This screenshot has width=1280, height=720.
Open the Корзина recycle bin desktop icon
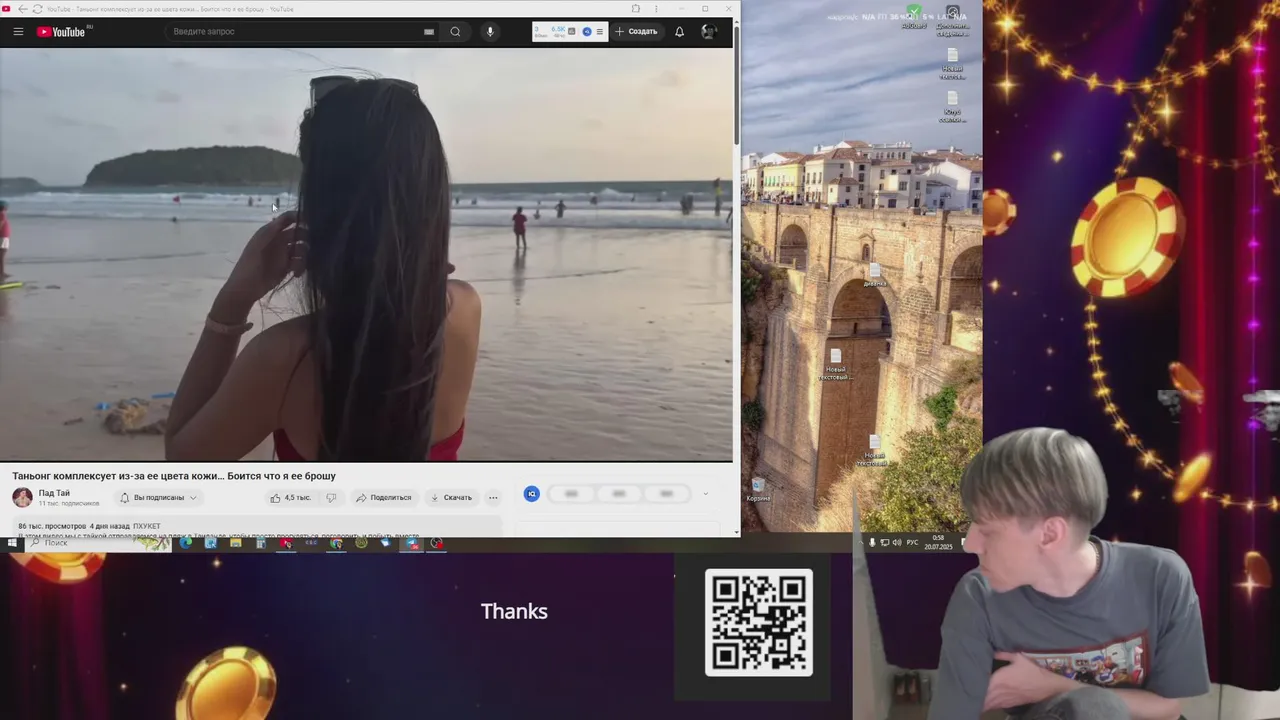pos(758,490)
